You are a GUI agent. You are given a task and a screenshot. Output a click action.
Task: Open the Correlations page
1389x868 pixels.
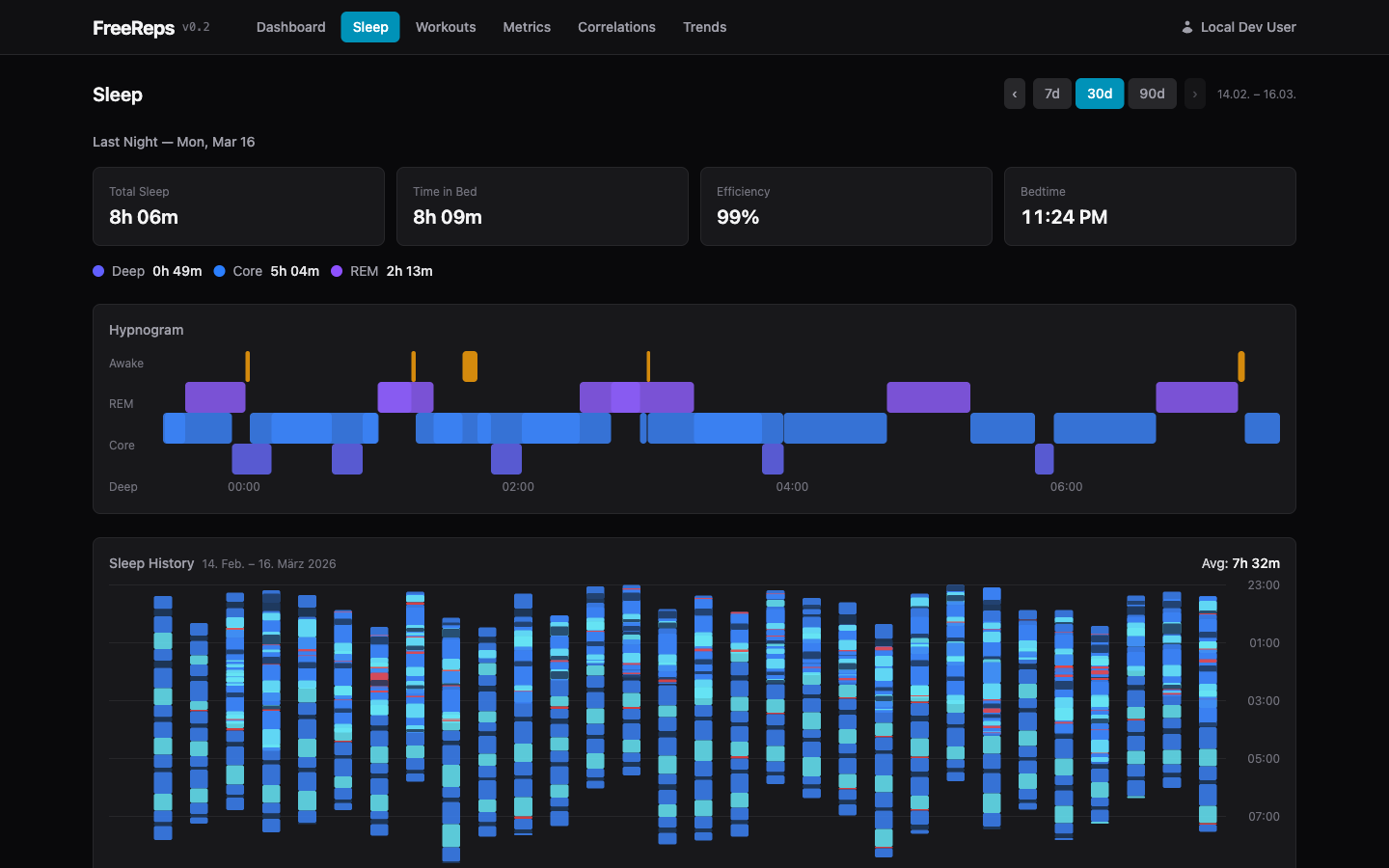tap(615, 27)
